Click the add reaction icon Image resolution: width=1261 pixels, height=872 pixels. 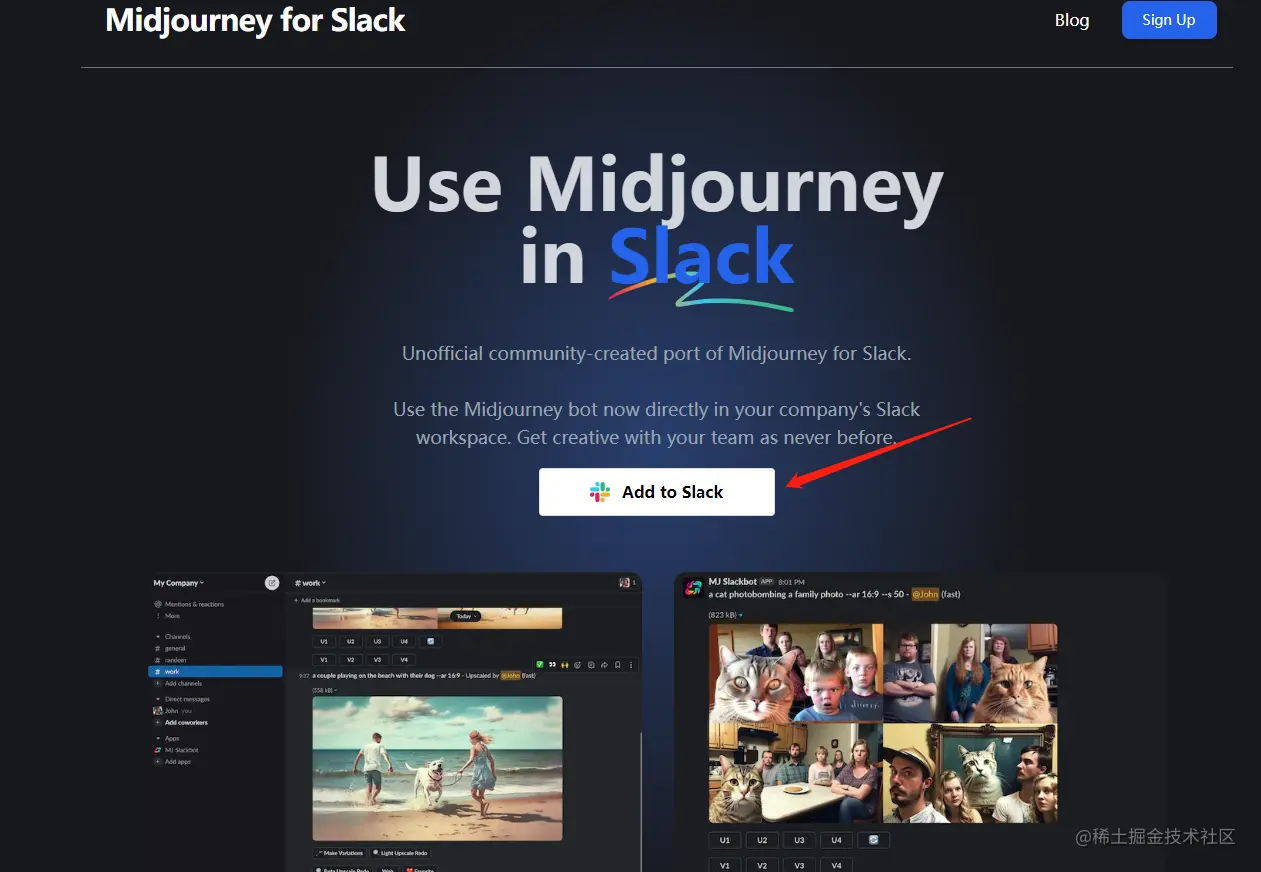tap(577, 664)
